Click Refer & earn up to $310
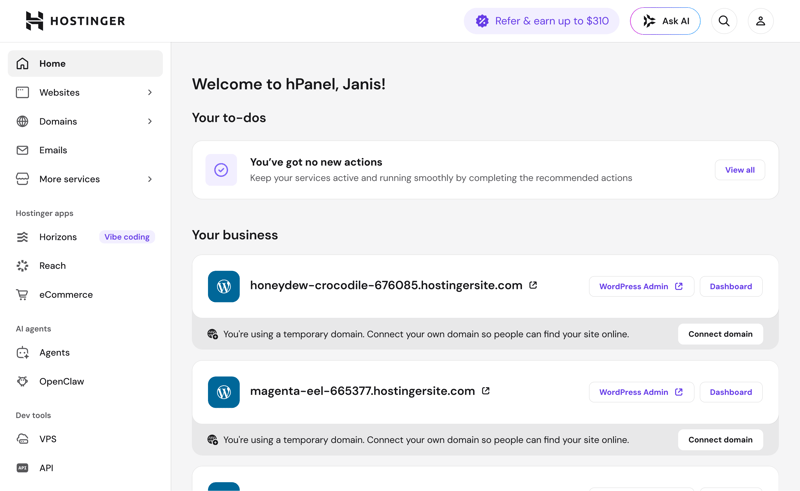Image resolution: width=800 pixels, height=491 pixels. point(541,21)
